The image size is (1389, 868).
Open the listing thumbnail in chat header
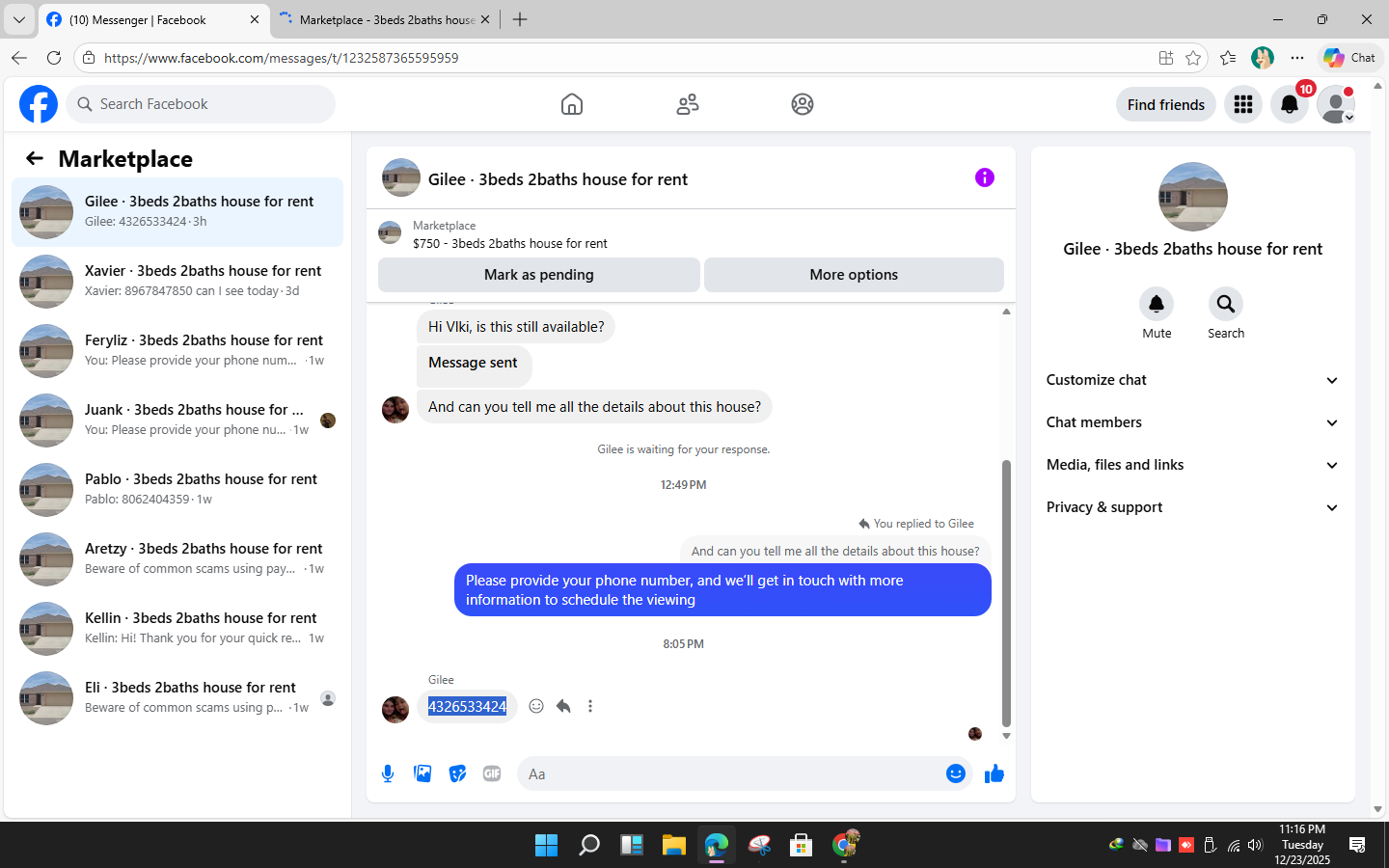click(401, 177)
